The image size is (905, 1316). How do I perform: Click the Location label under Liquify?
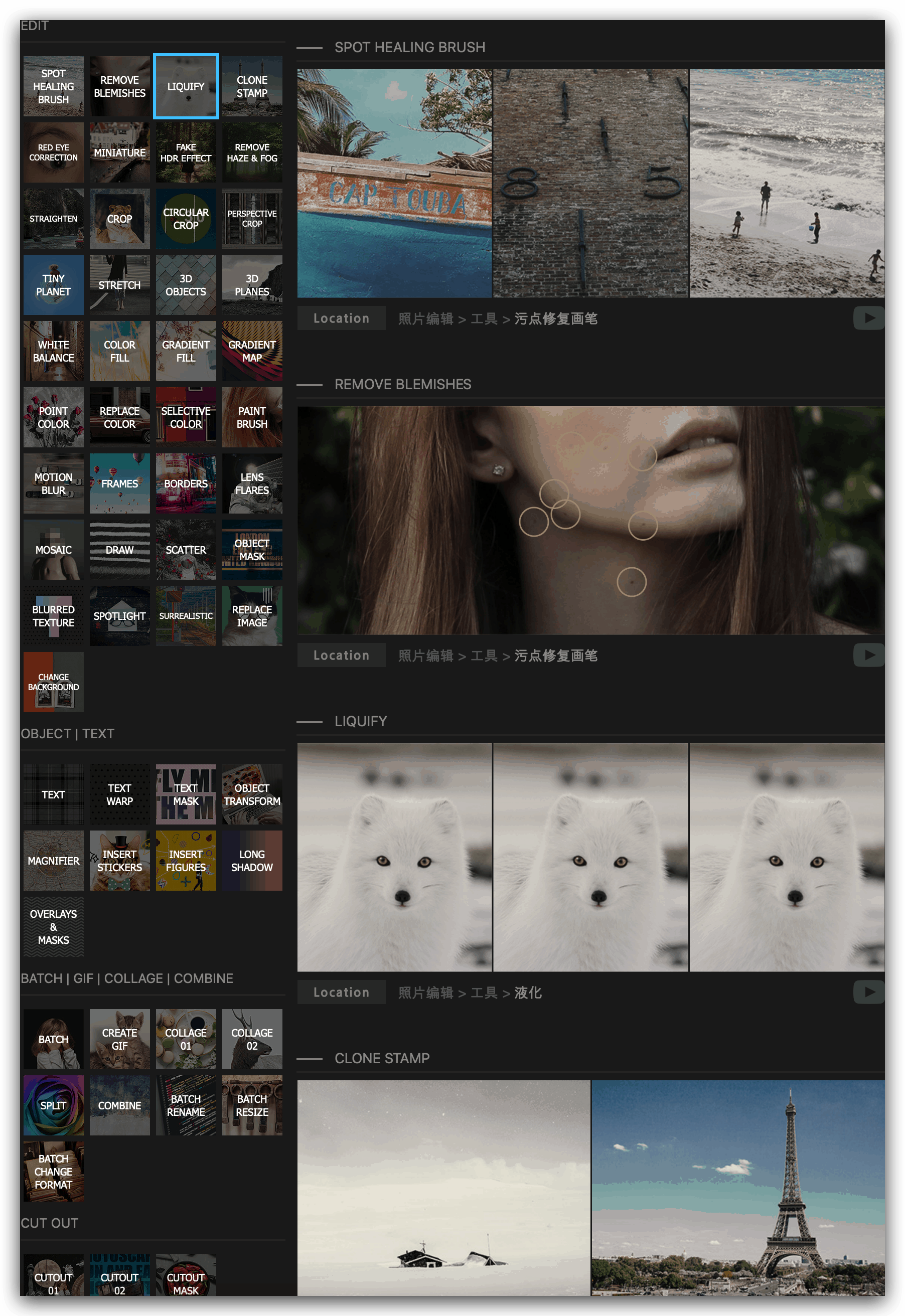[341, 993]
